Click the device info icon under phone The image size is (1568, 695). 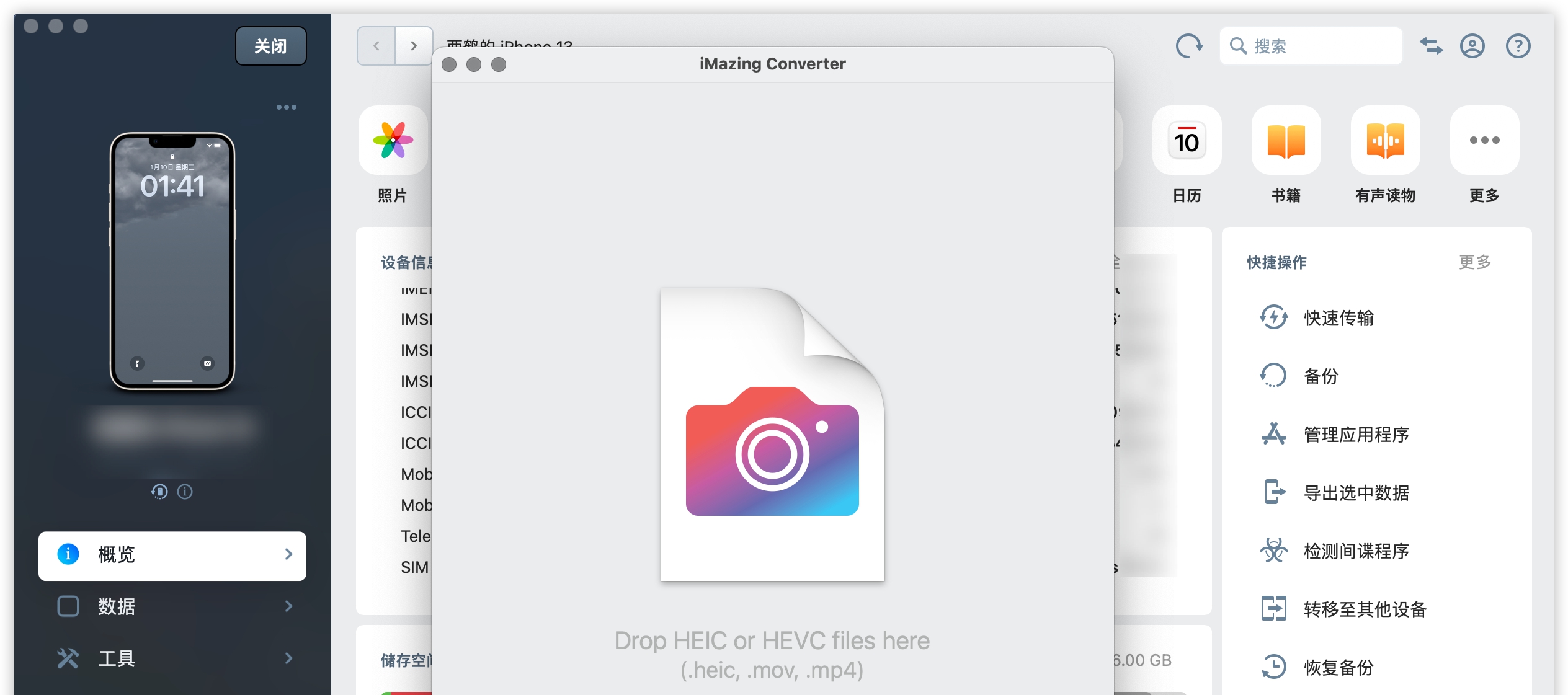coord(185,492)
